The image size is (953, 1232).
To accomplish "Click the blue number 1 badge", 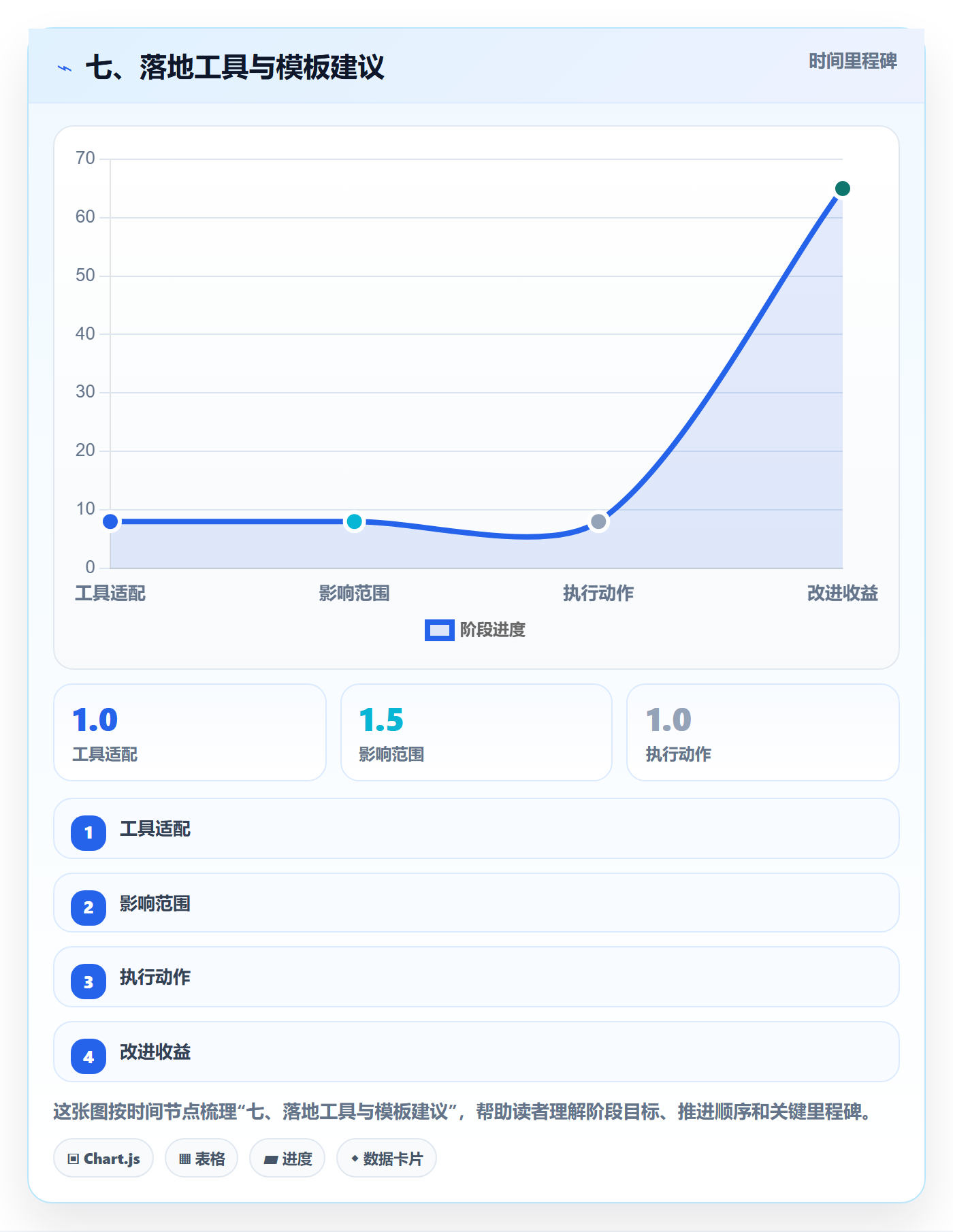I will coord(88,832).
